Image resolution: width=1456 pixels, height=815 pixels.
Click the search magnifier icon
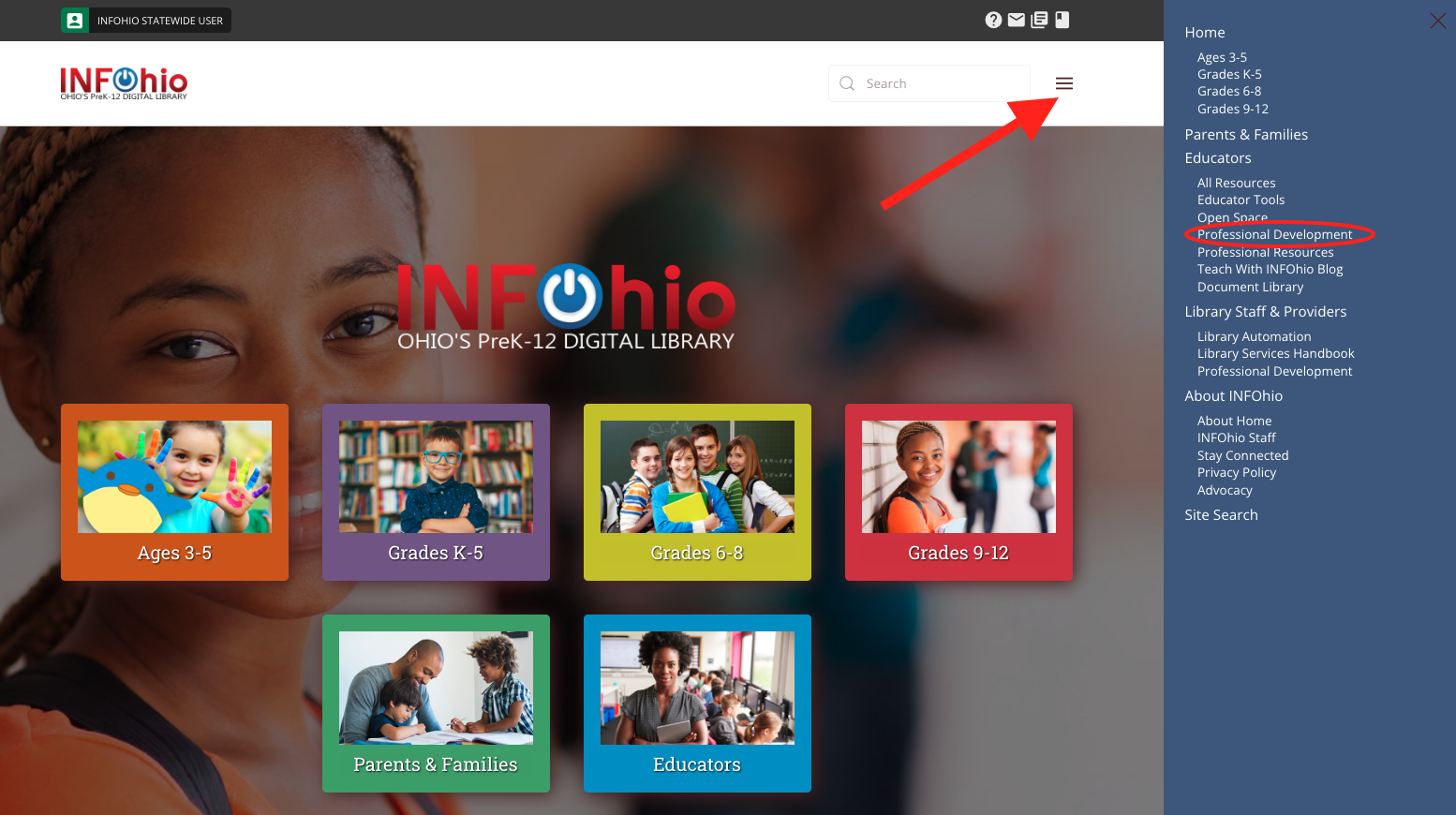(847, 83)
